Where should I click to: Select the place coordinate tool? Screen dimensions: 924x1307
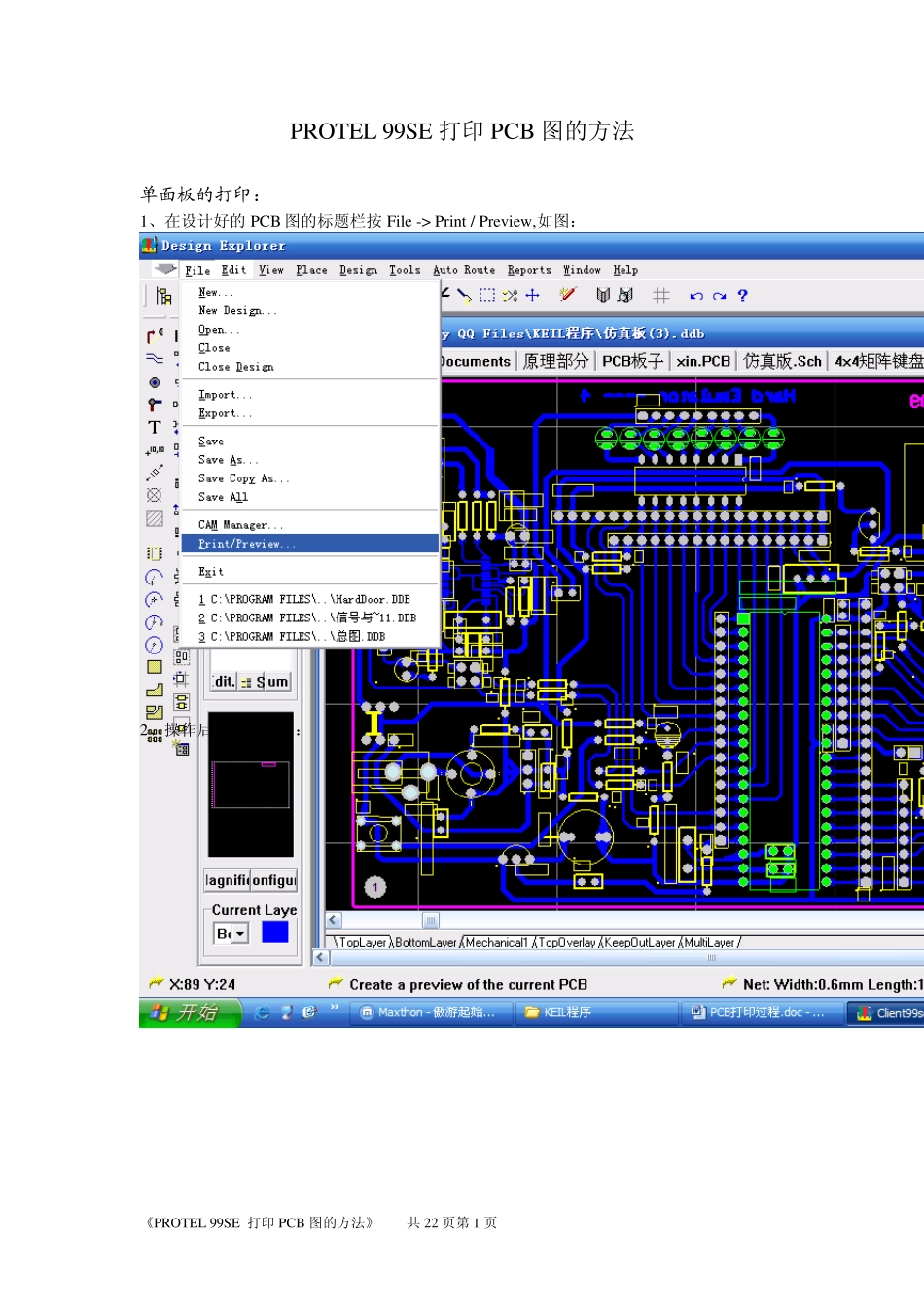coord(155,450)
